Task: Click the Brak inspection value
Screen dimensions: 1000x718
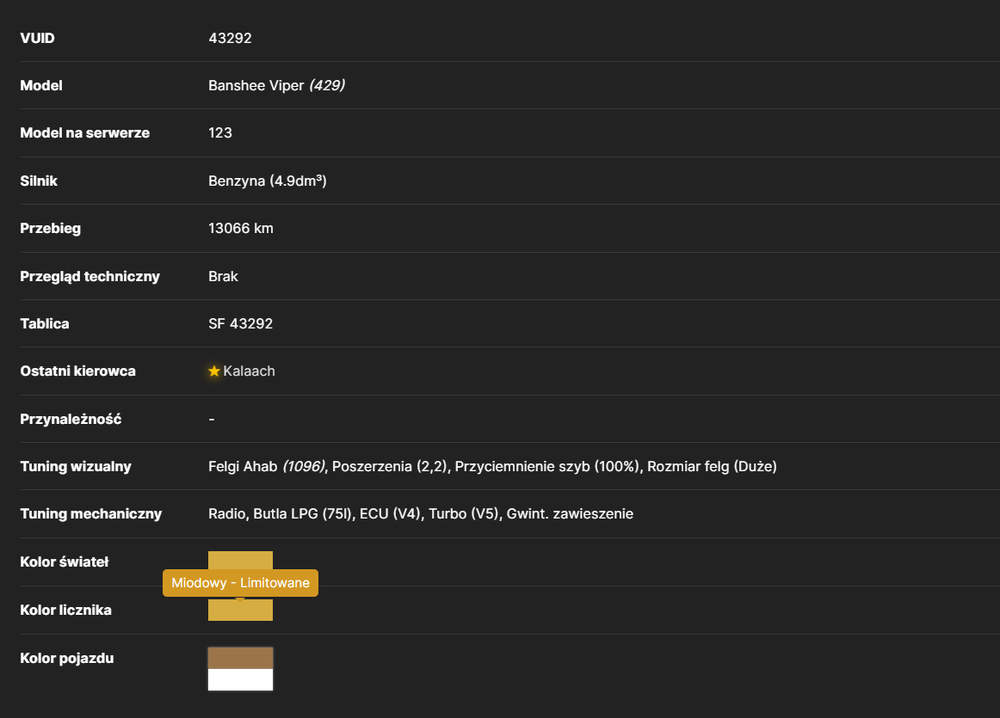Action: pyautogui.click(x=223, y=276)
